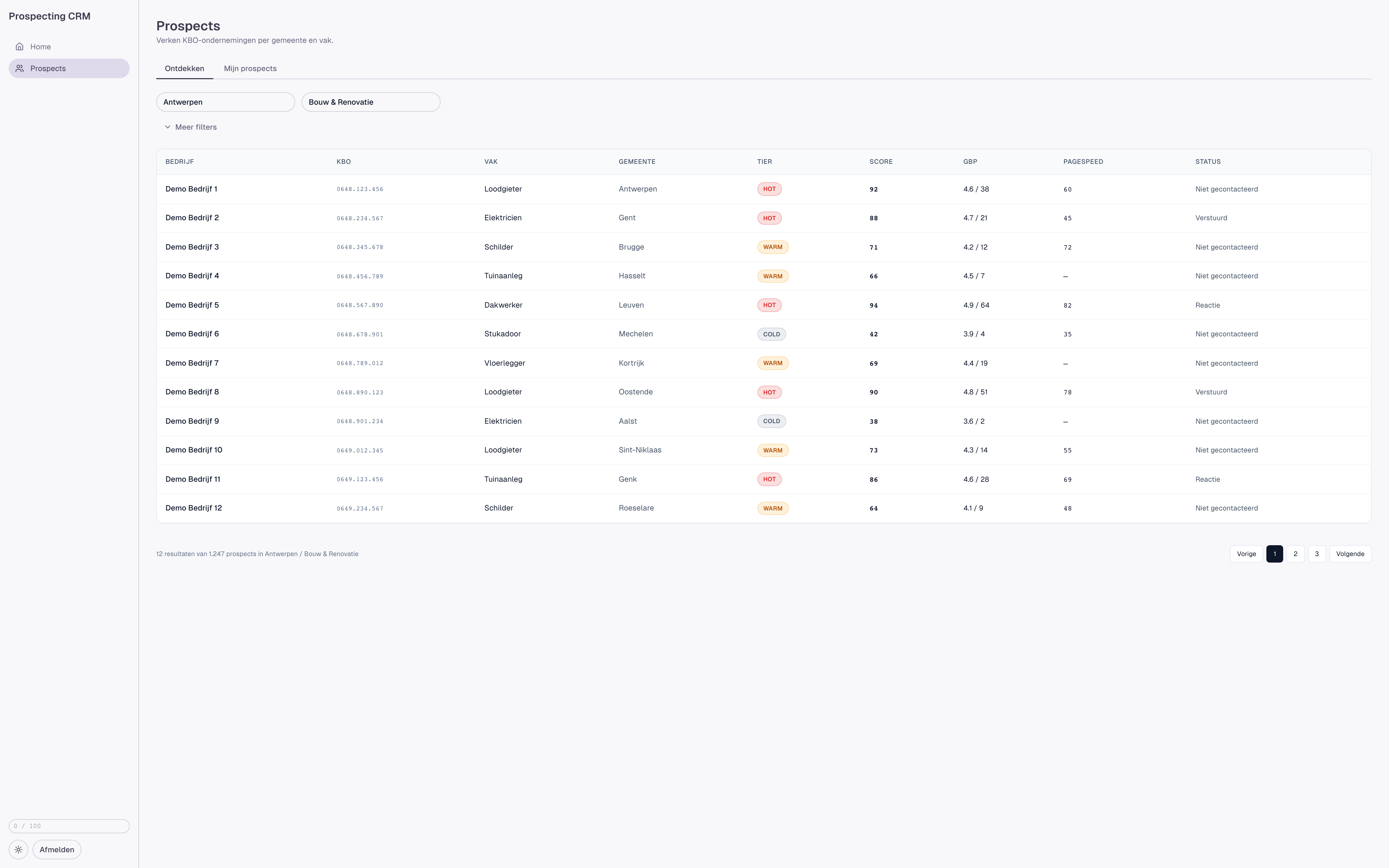The width and height of the screenshot is (1389, 868).
Task: Click the HOT badge for Demo Bedrijf 1
Action: click(769, 189)
